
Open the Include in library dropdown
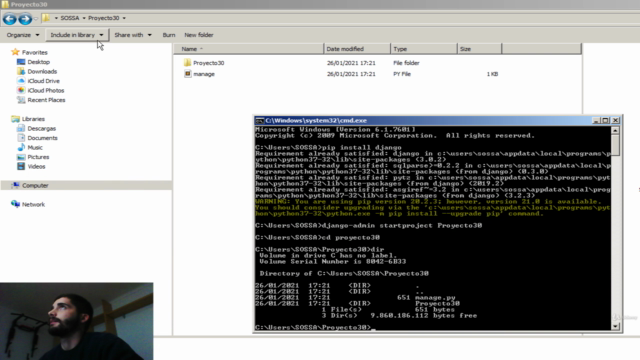coord(77,35)
